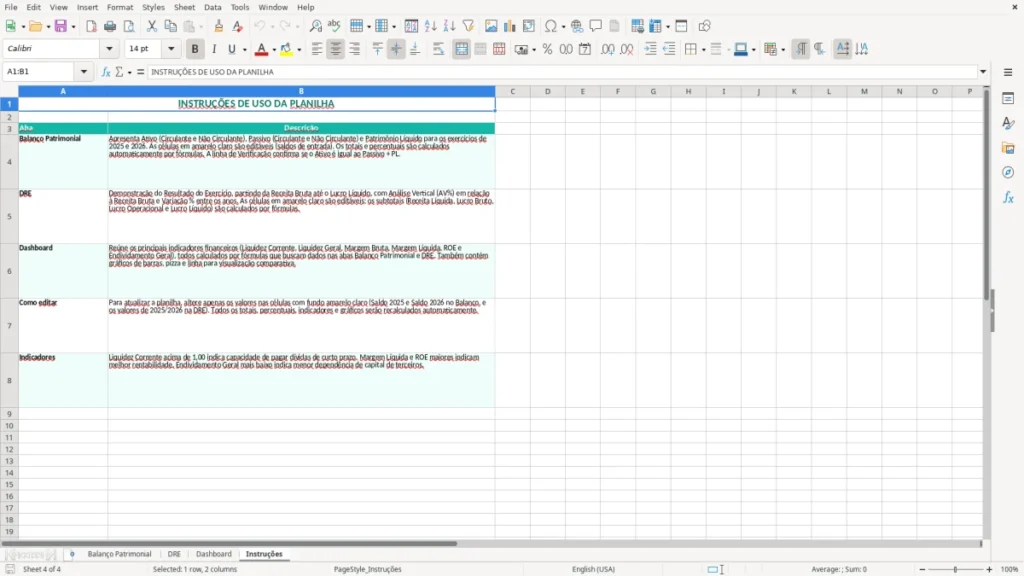Open font color dropdown arrow
Image resolution: width=1024 pixels, height=576 pixels.
coord(274,50)
